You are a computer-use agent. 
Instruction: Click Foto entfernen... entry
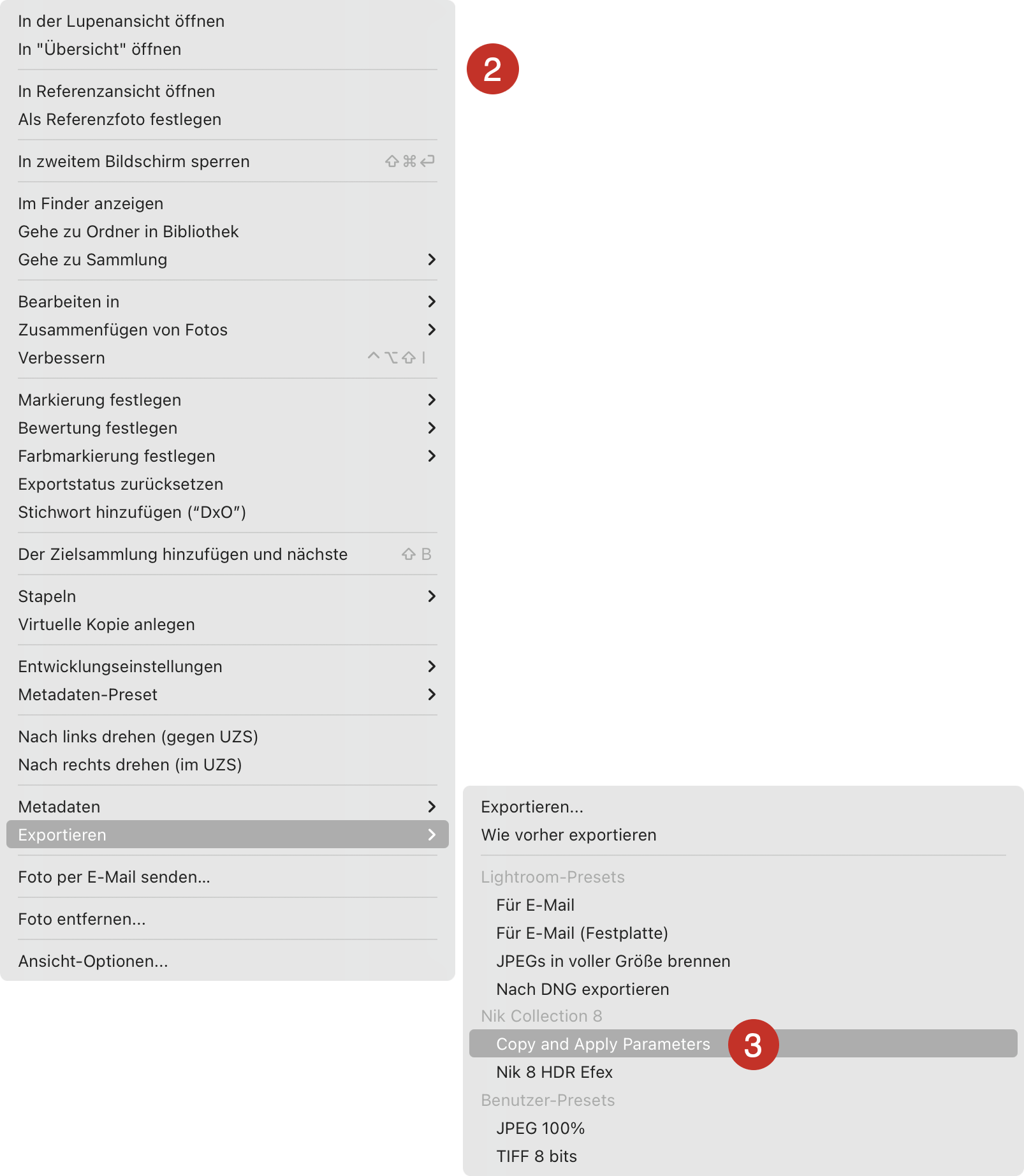pos(227,919)
